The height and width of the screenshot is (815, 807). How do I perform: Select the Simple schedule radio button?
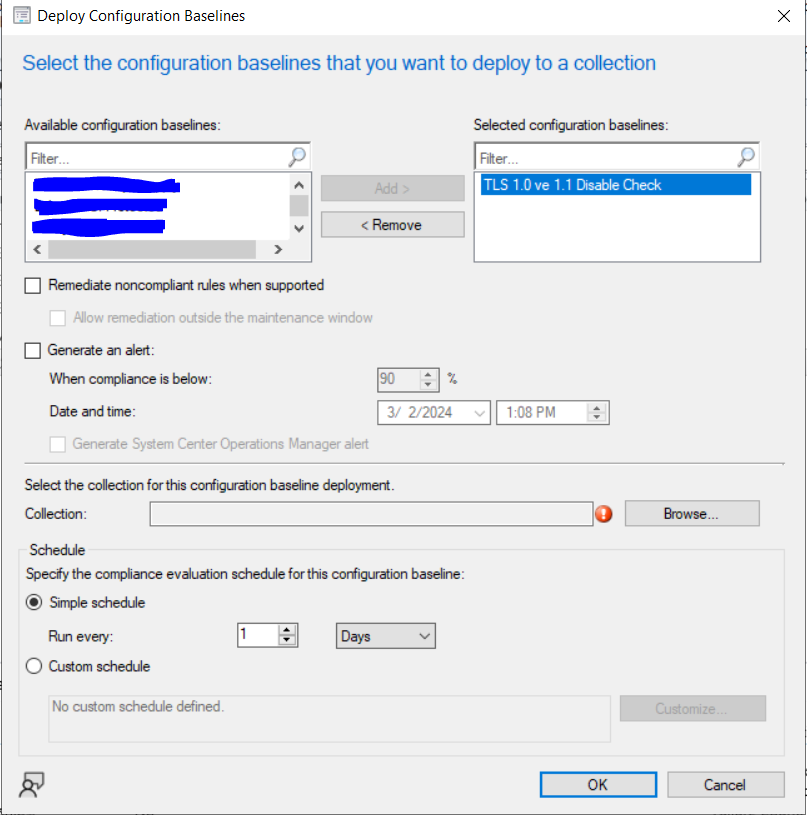(x=34, y=603)
